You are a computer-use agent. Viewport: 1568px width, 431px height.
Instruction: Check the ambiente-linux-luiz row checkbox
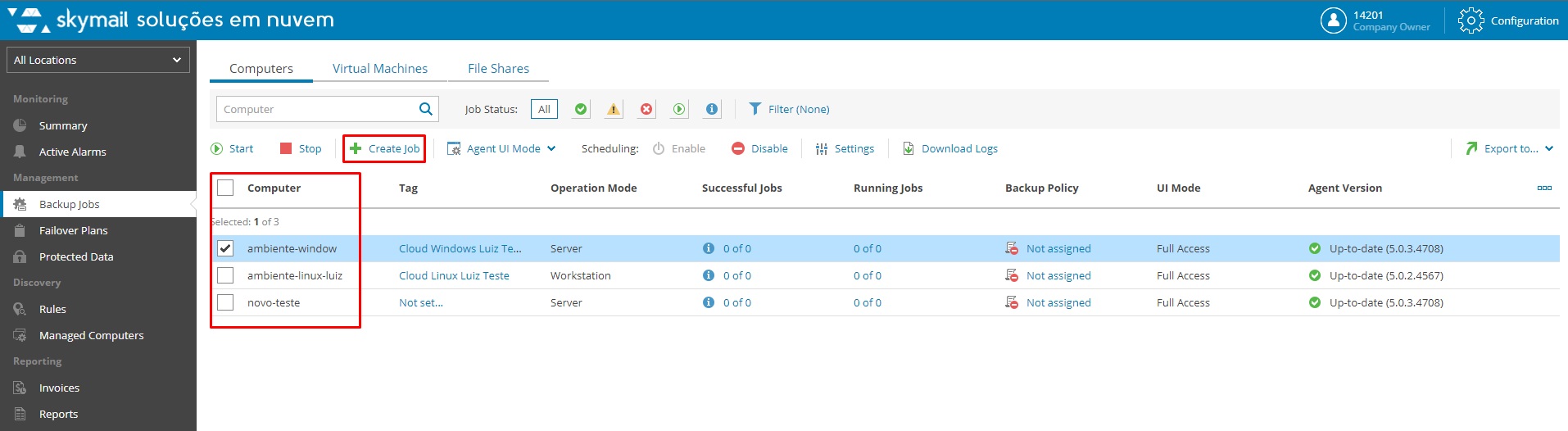point(225,275)
